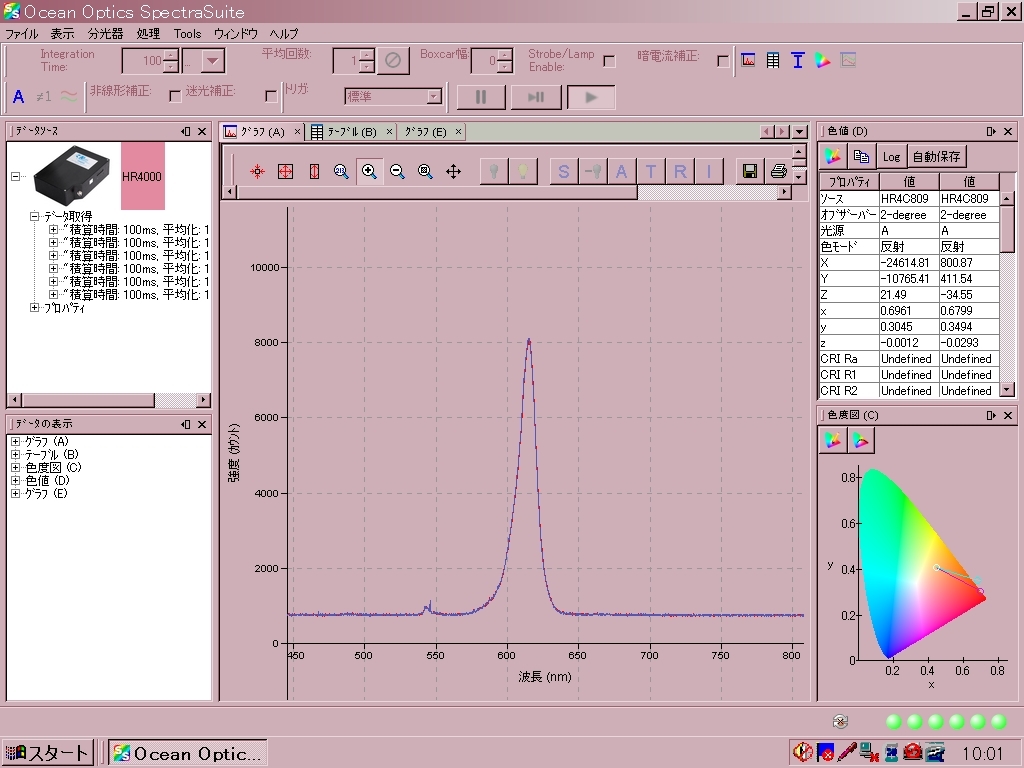
Task: Open the ファイル menu
Action: tap(22, 34)
